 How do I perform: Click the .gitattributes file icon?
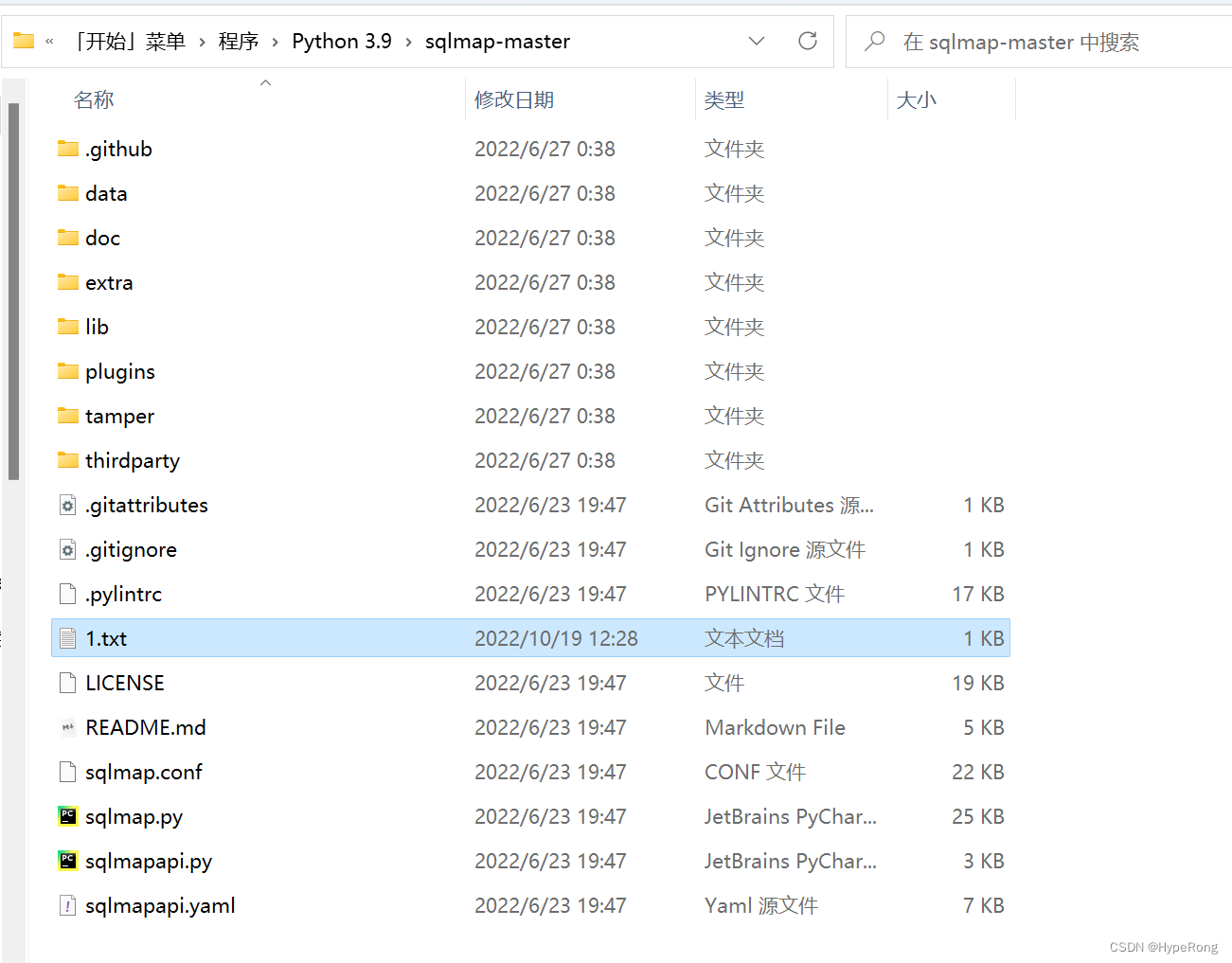(x=68, y=505)
